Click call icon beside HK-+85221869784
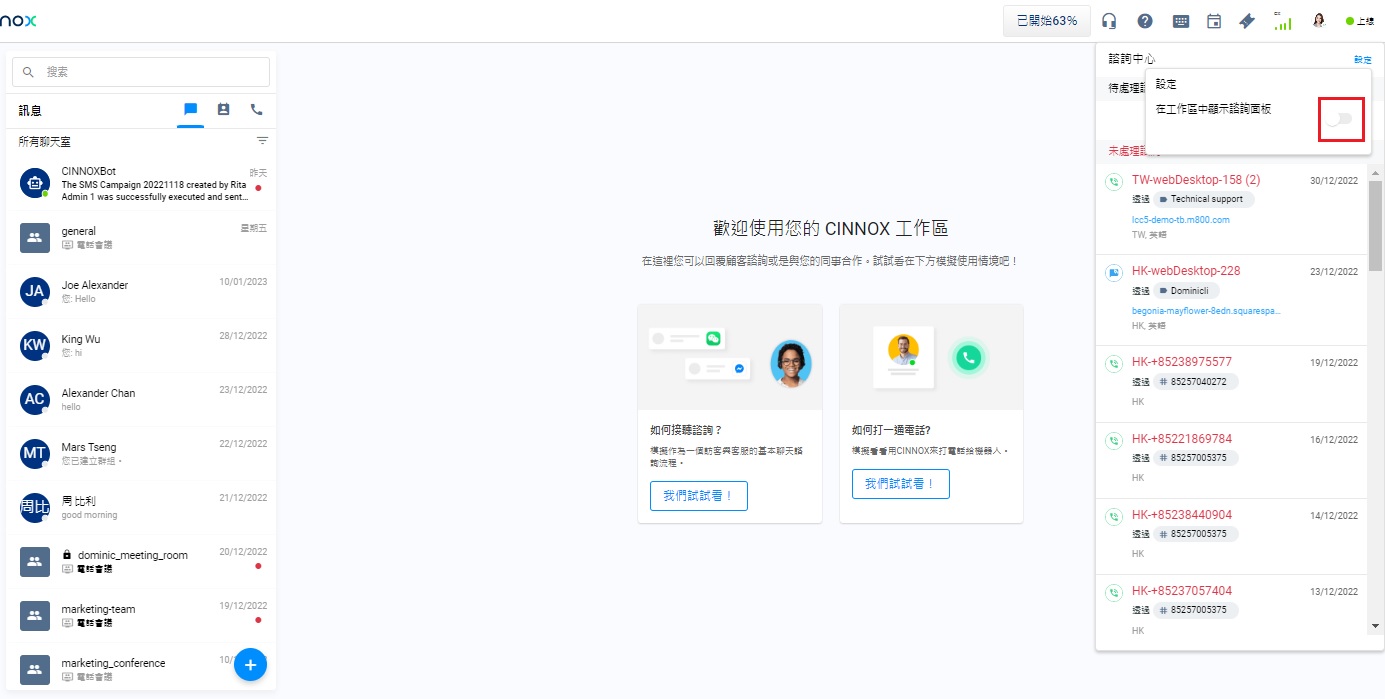The width and height of the screenshot is (1385, 699). pos(1113,440)
